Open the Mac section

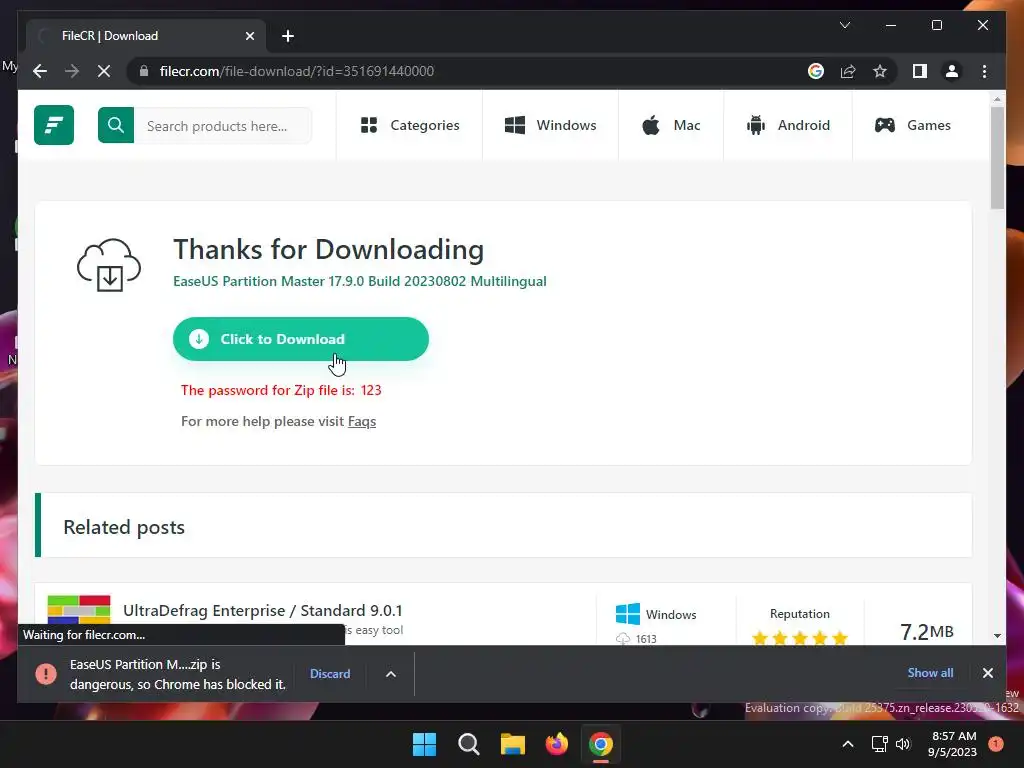(x=671, y=125)
